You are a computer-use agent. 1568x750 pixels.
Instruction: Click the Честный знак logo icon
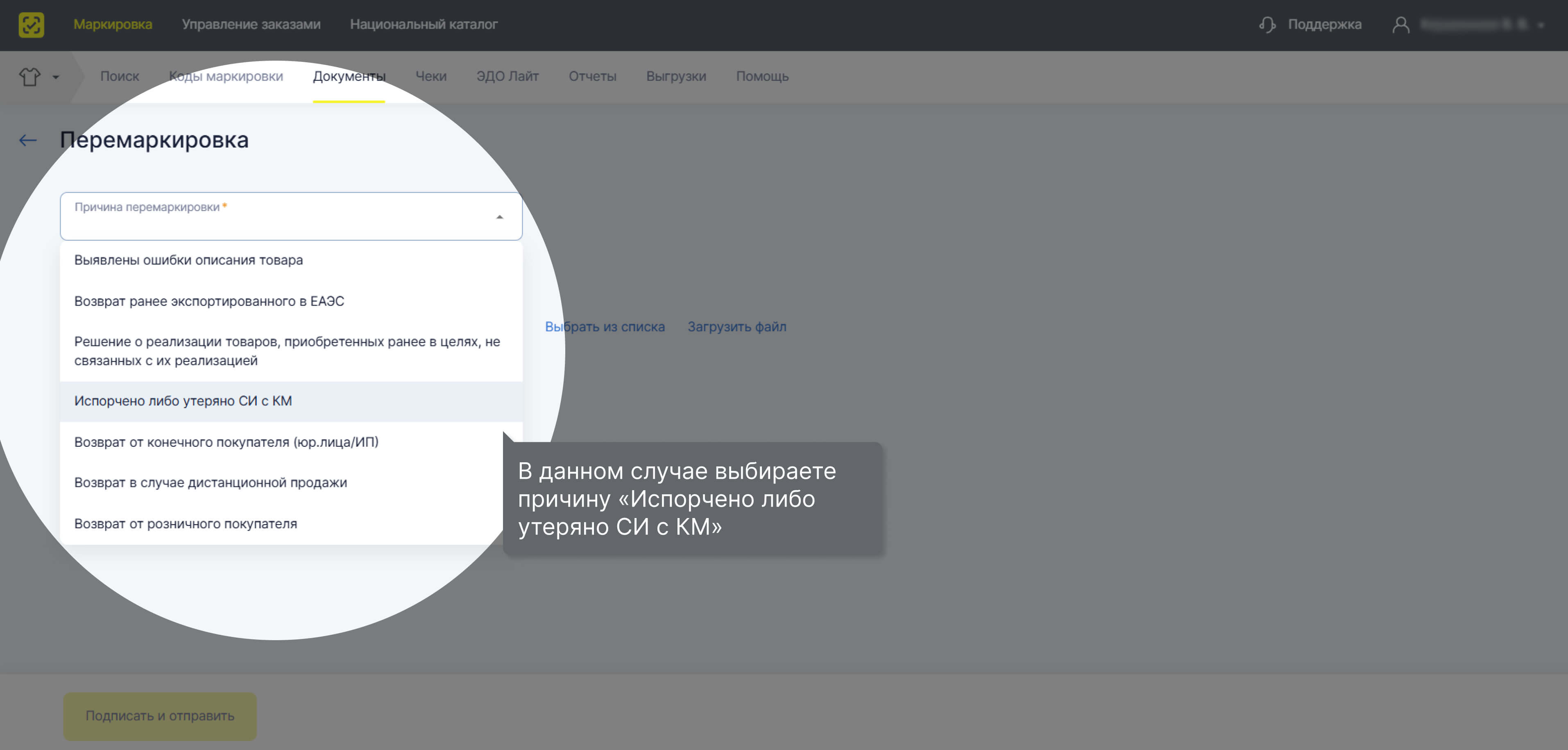click(31, 25)
